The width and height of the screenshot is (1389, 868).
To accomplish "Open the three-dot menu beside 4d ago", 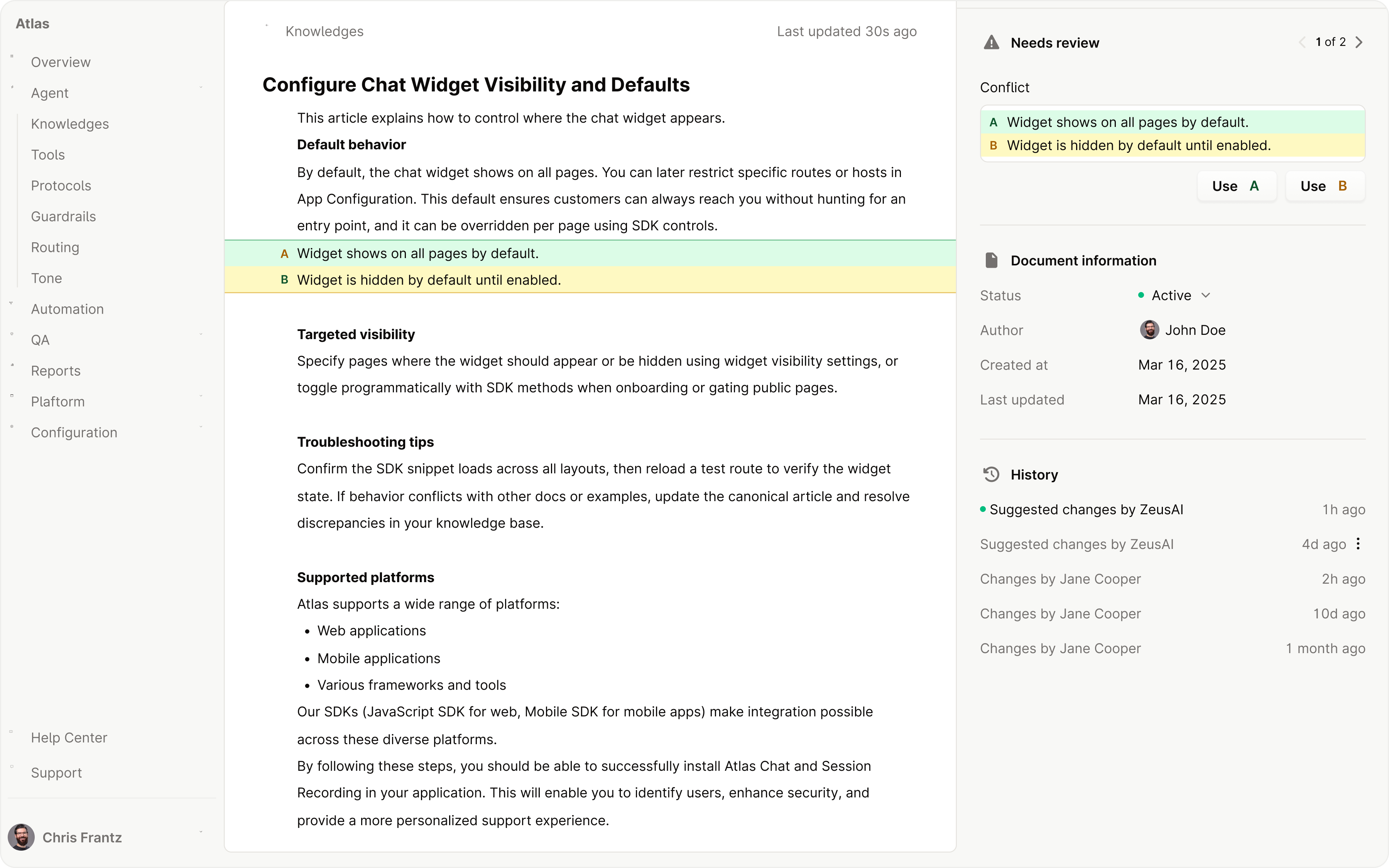I will coord(1358,544).
